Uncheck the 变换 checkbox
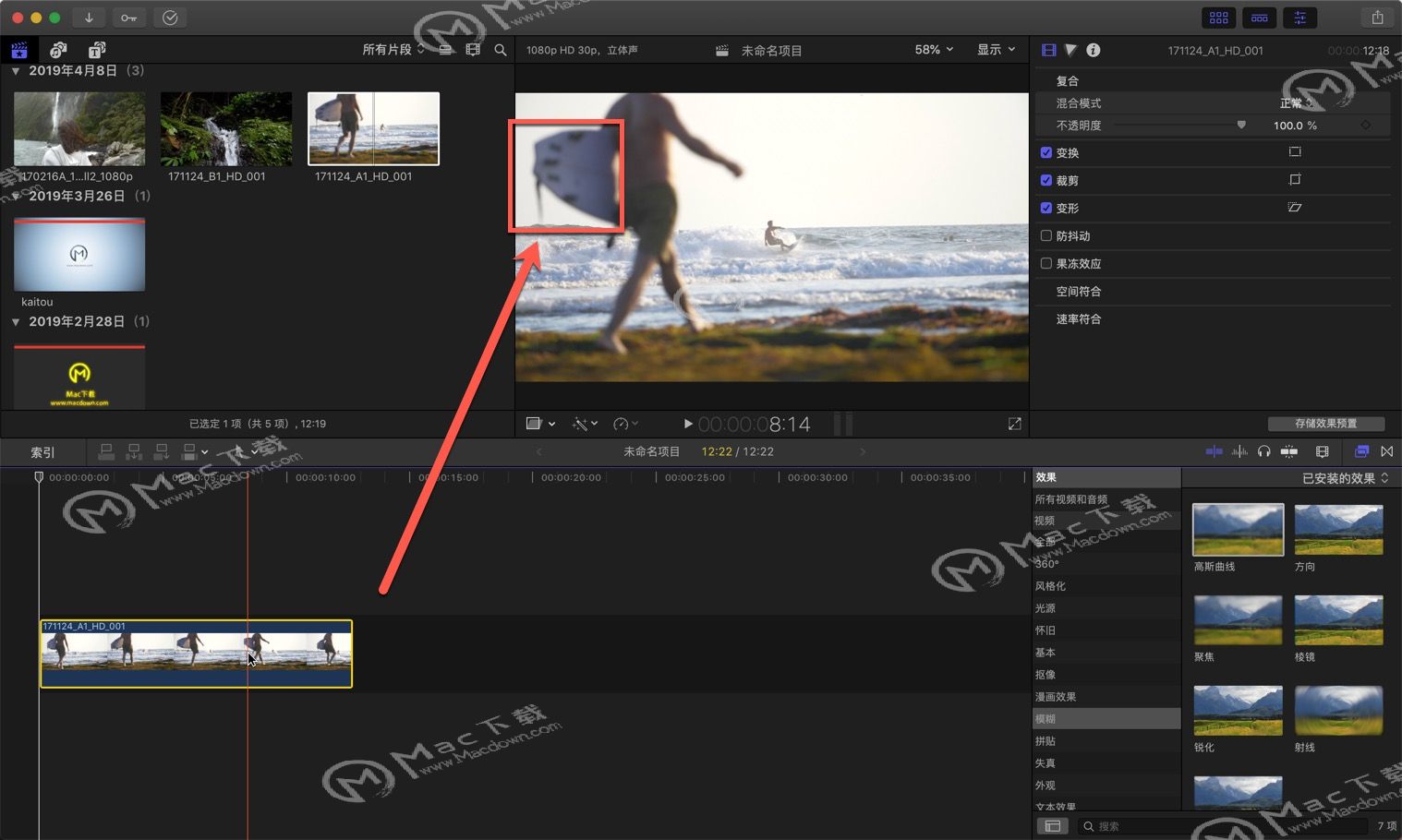Image resolution: width=1402 pixels, height=840 pixels. tap(1046, 152)
